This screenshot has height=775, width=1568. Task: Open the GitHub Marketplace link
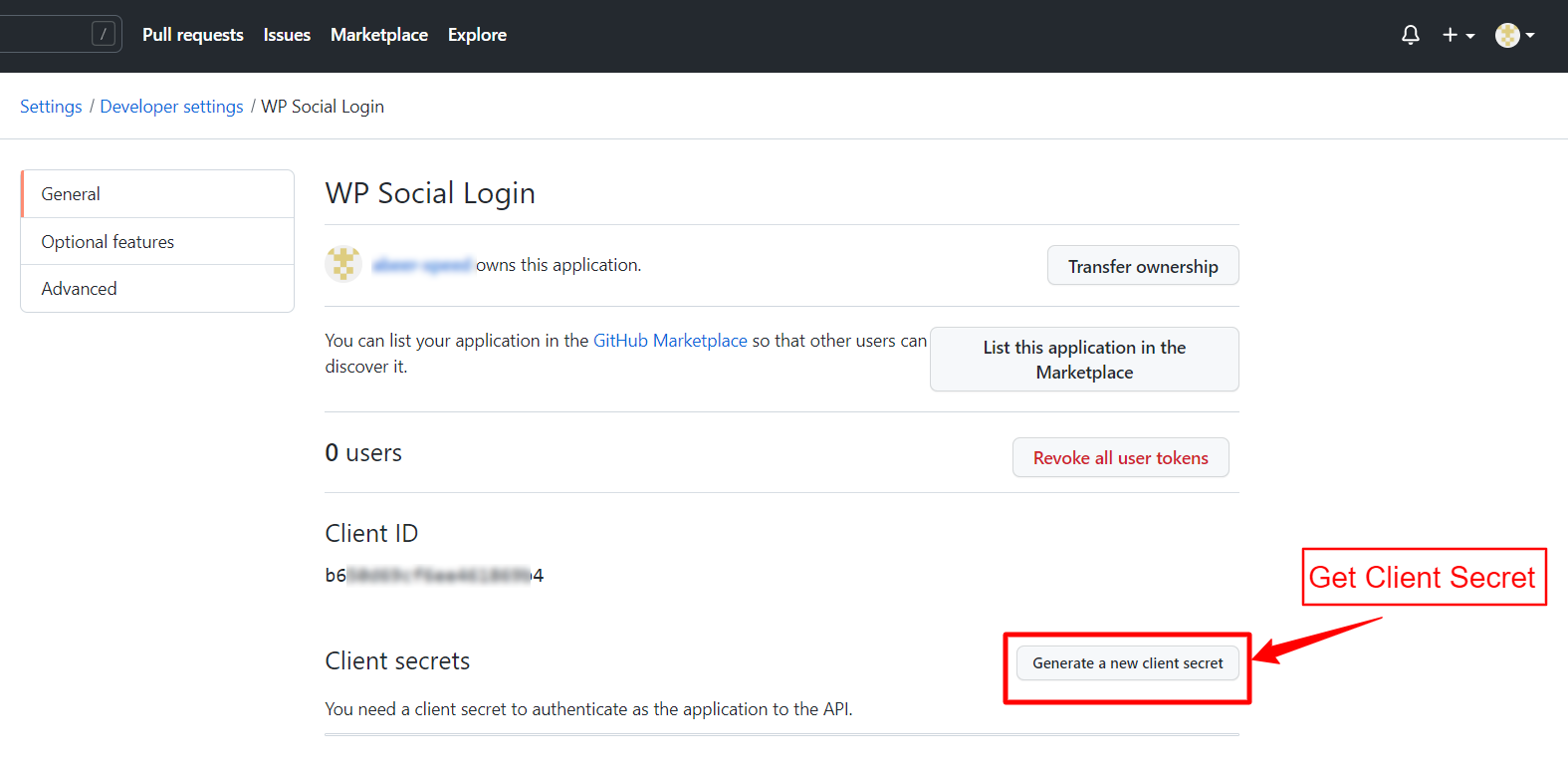670,341
